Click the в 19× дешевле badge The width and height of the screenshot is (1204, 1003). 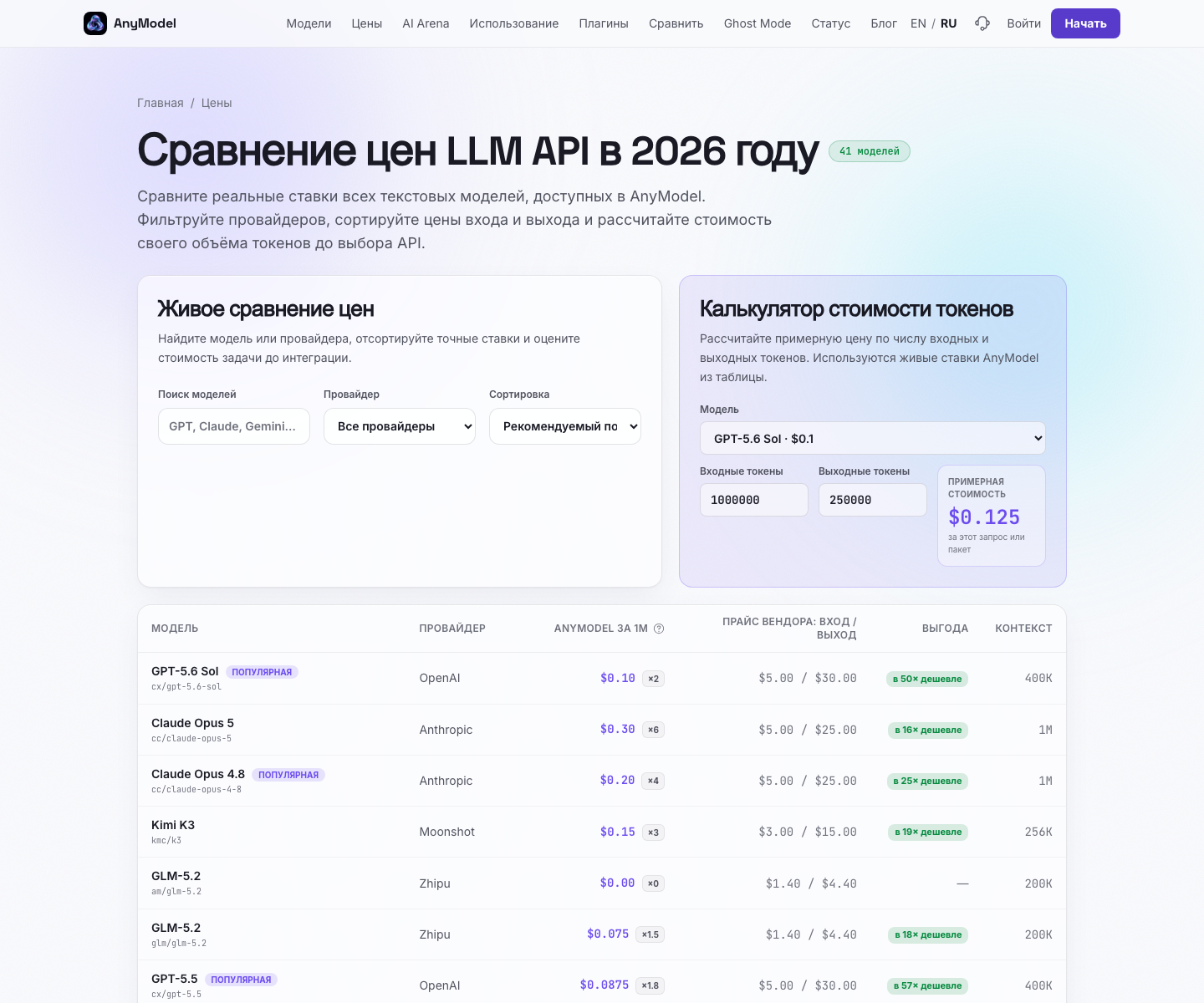(x=928, y=832)
